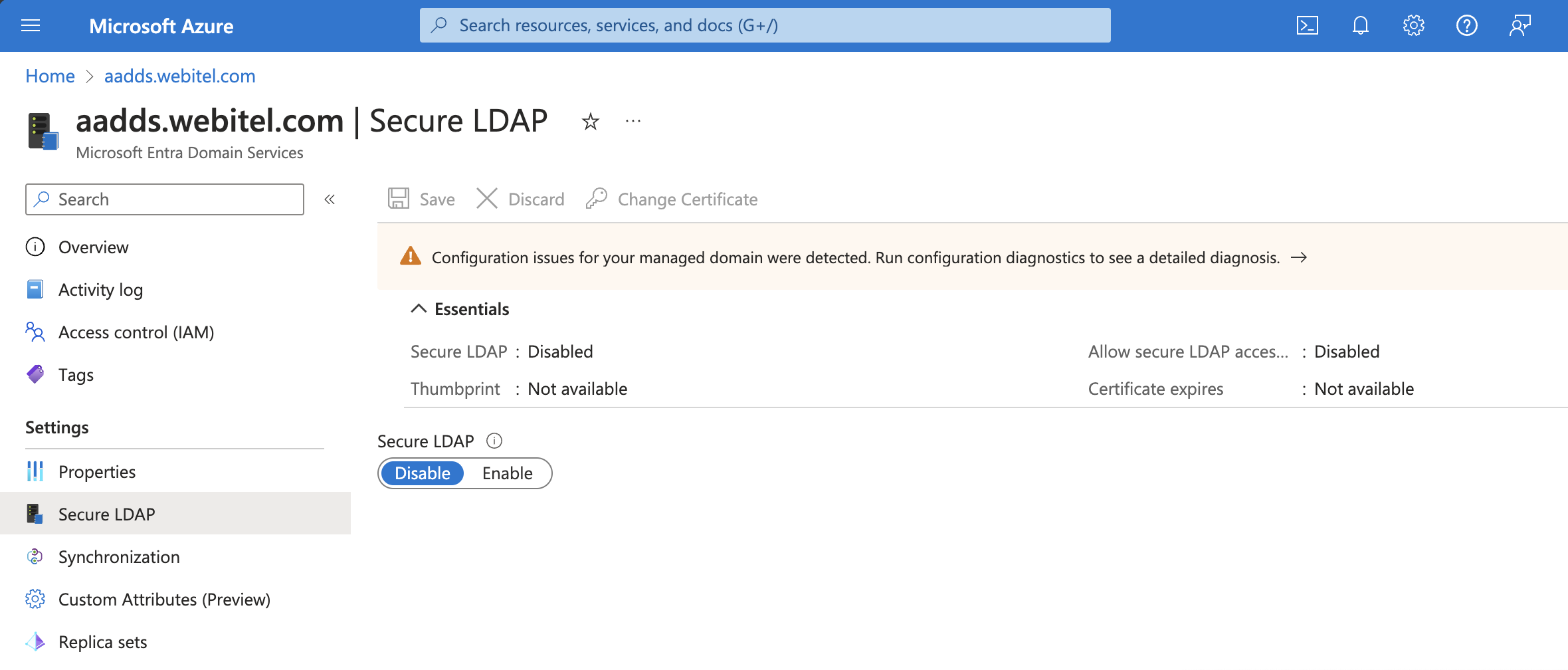
Task: Select the Disable option for Secure LDAP
Action: [x=423, y=473]
